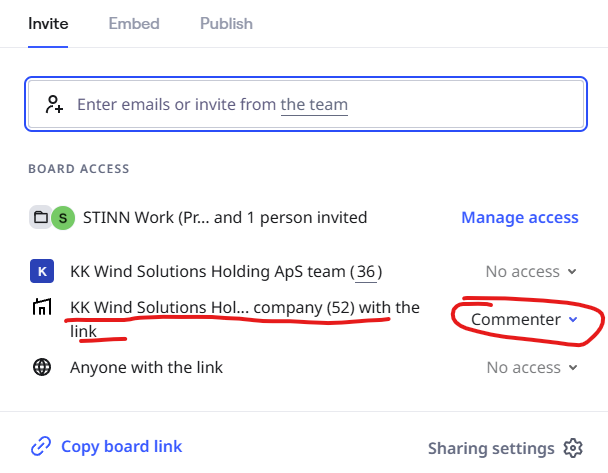Click the underlined 36 member count
Viewport: 608px width, 473px height.
click(366, 272)
